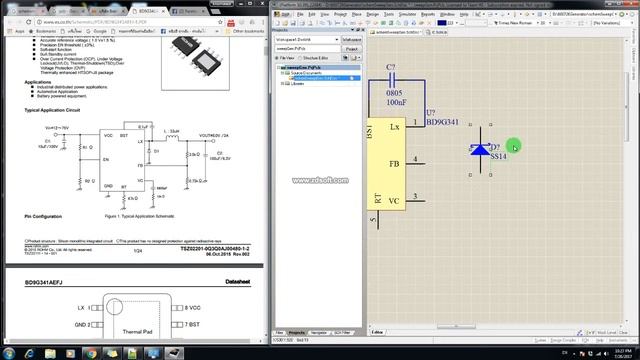Switch to the Navigator panel tab
Screen dimensions: 640x360
[319, 333]
